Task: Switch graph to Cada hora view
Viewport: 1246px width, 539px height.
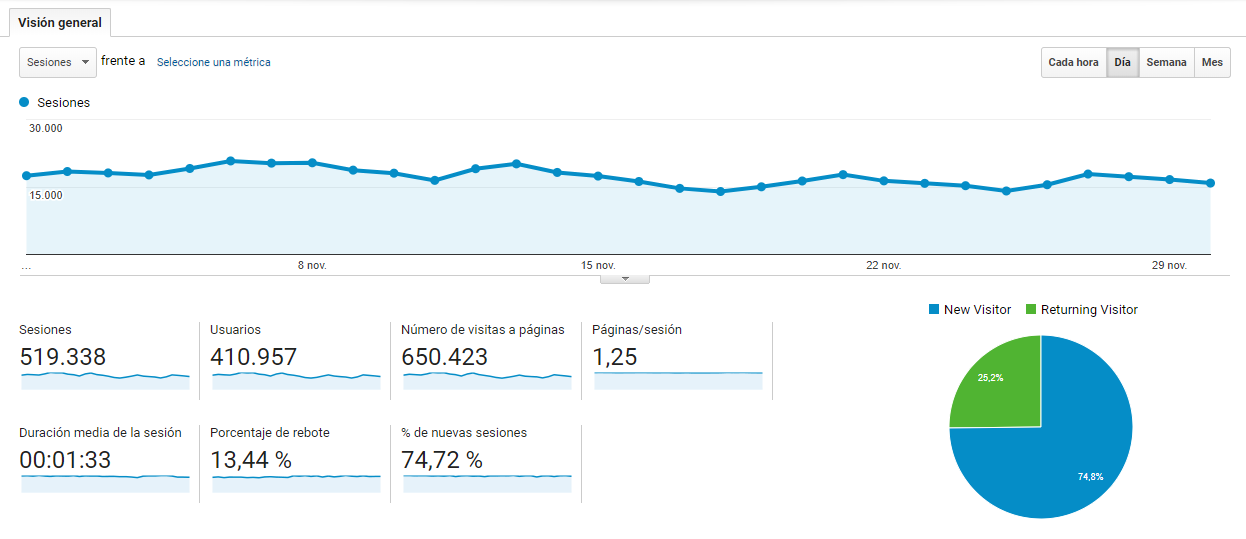Action: point(1073,62)
